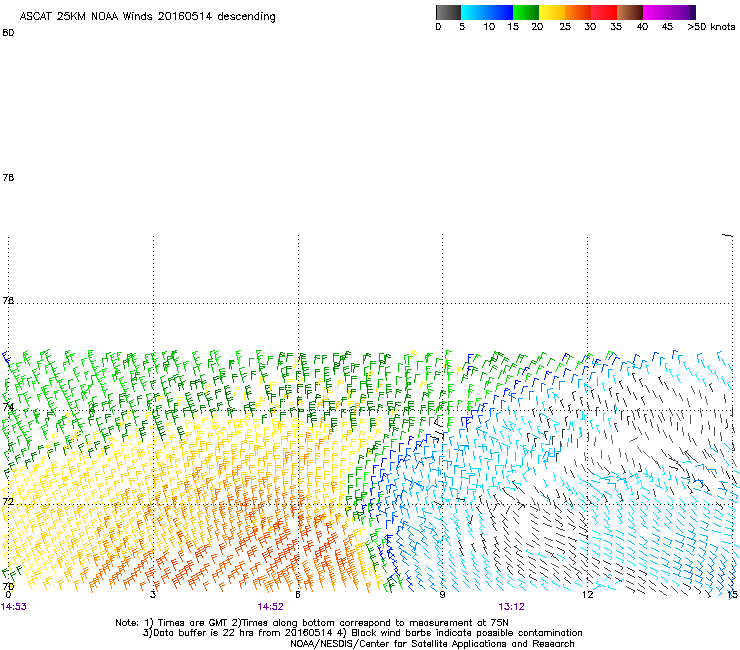Select the red 30-35 knots legend swatch
740x650 pixels.
point(604,12)
